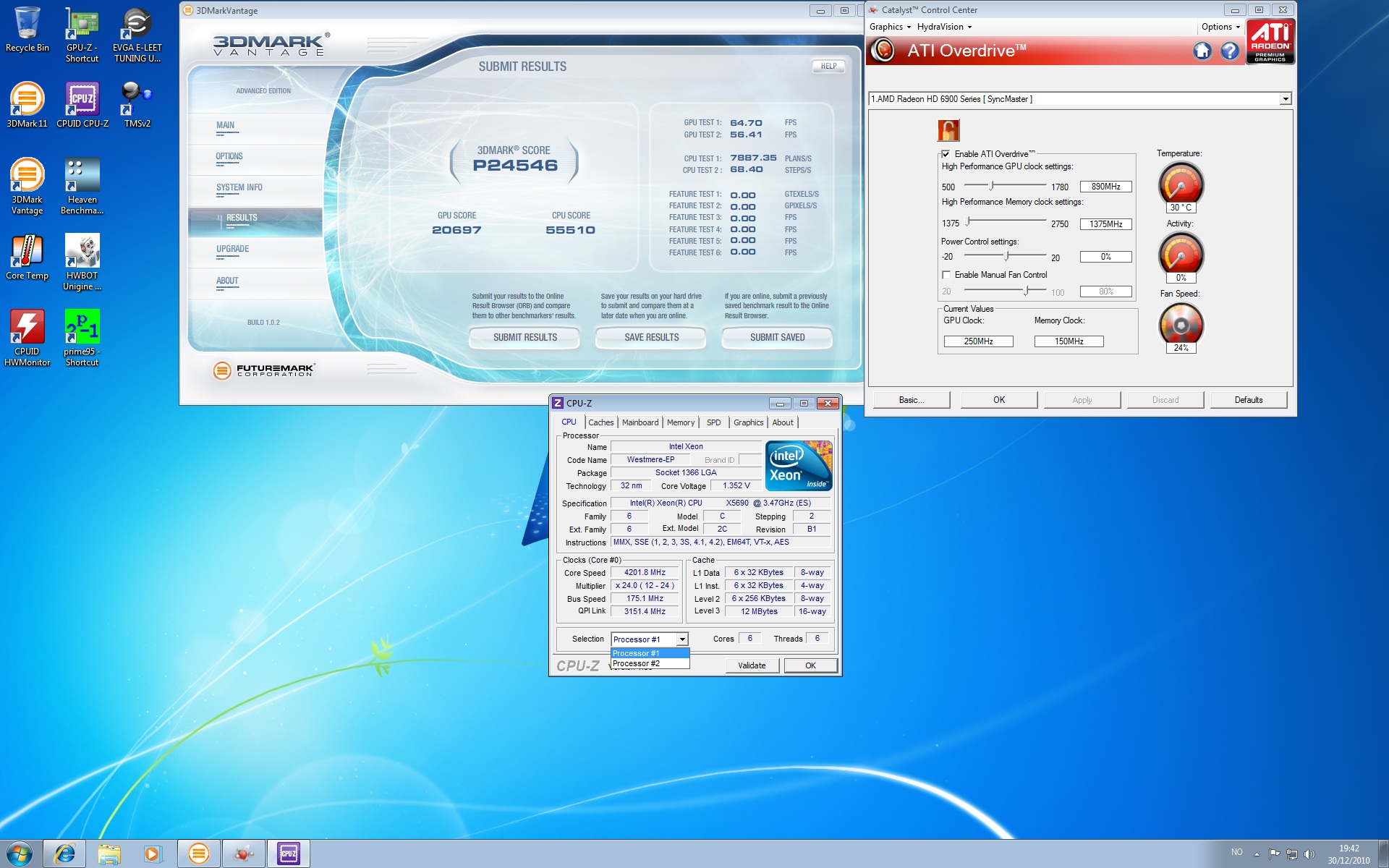Click the ATI Radeon Premium Graphics logo
The width and height of the screenshot is (1389, 868).
pyautogui.click(x=1270, y=42)
